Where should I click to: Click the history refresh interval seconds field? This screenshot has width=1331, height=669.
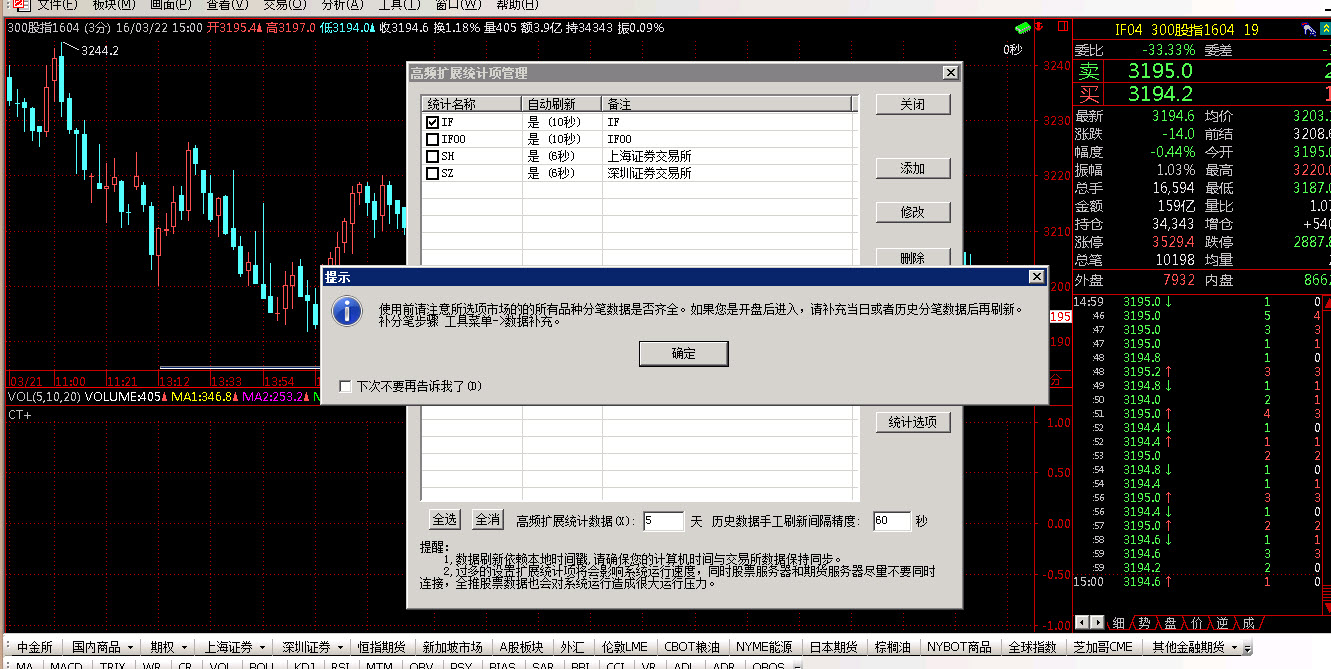click(890, 521)
